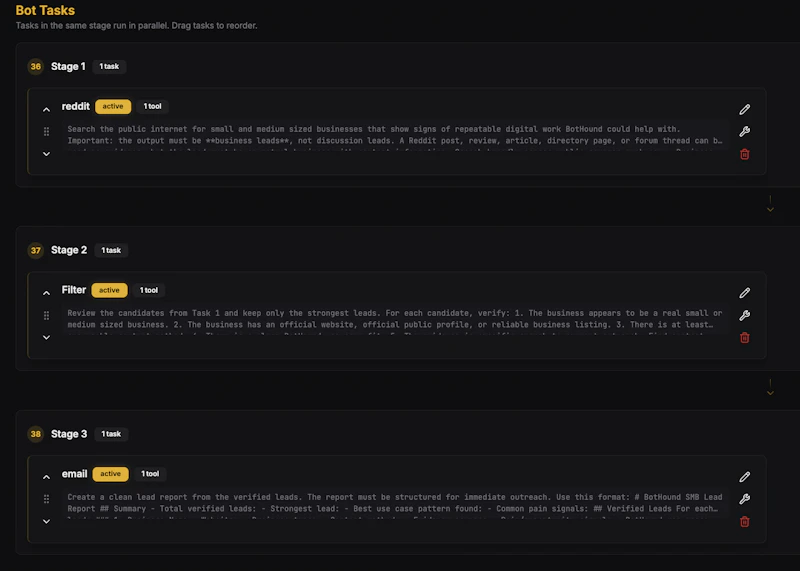Click the Stage 3 task count badge
The height and width of the screenshot is (571, 800).
pos(111,434)
